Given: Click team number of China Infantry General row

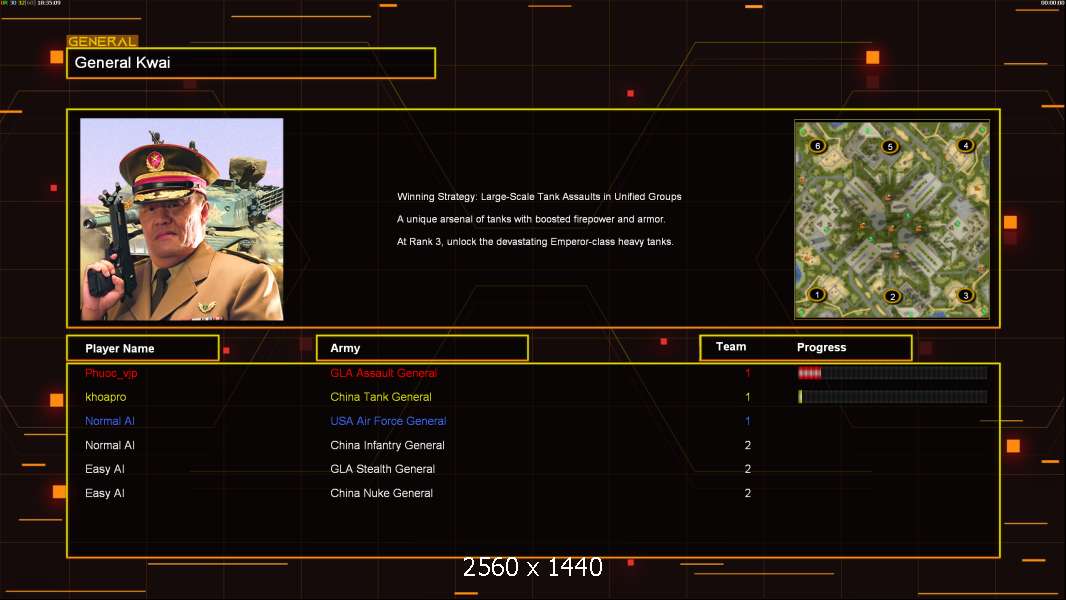Looking at the screenshot, I should tap(747, 445).
